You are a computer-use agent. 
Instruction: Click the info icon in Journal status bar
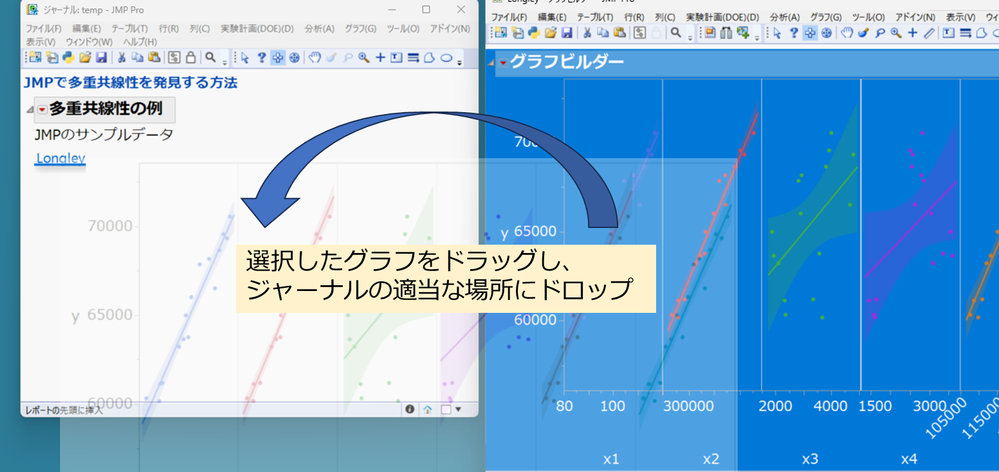410,410
